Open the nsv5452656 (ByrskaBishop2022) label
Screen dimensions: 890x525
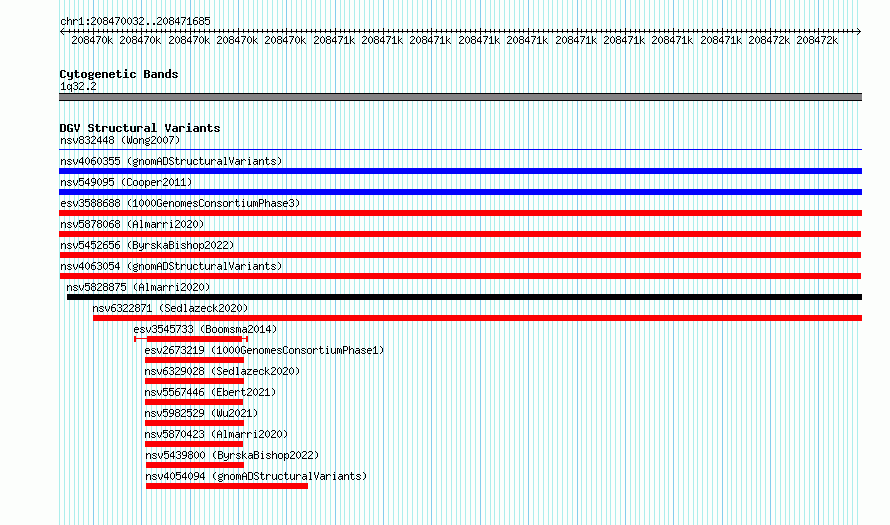[x=147, y=245]
